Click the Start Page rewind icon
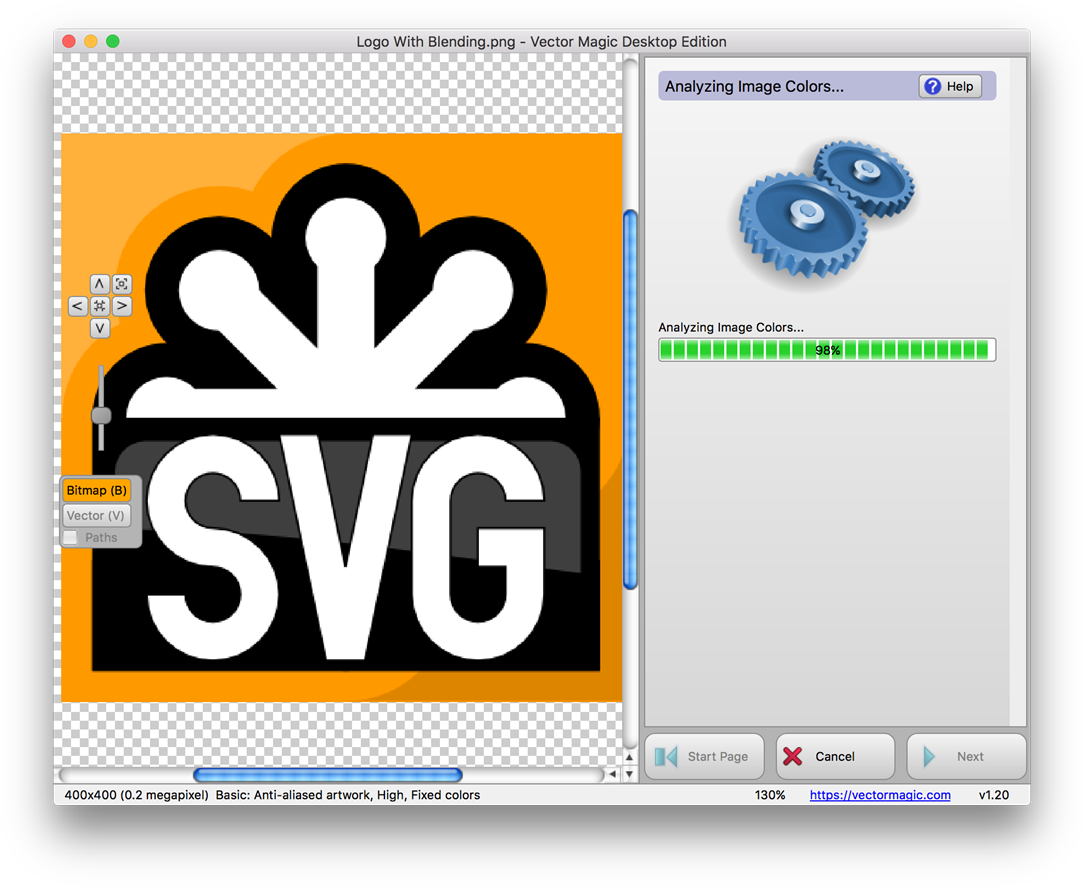Screen dimensions: 1083x887 [666, 756]
